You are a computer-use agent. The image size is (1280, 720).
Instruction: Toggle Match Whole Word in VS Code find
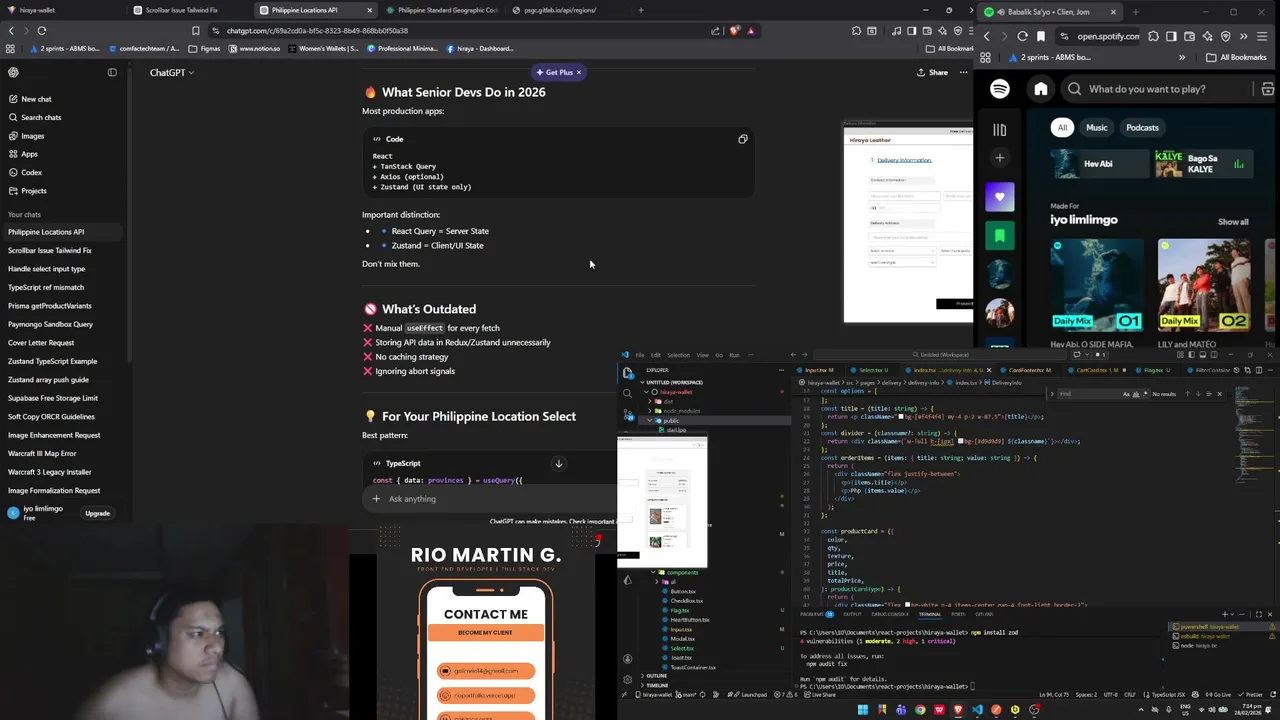(x=1135, y=394)
